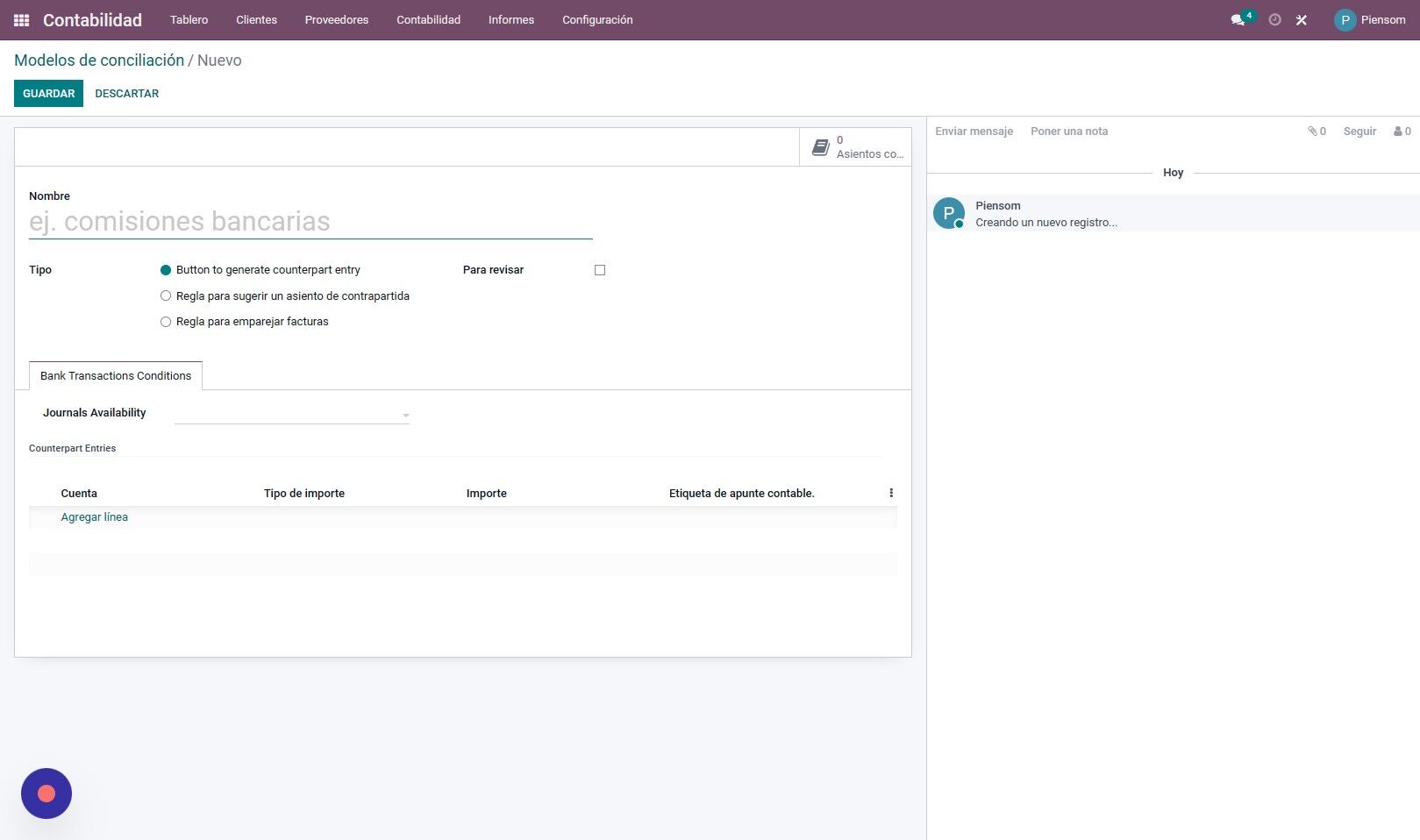Enable the Para revisar checkbox
The image size is (1420, 840).
[x=600, y=270]
